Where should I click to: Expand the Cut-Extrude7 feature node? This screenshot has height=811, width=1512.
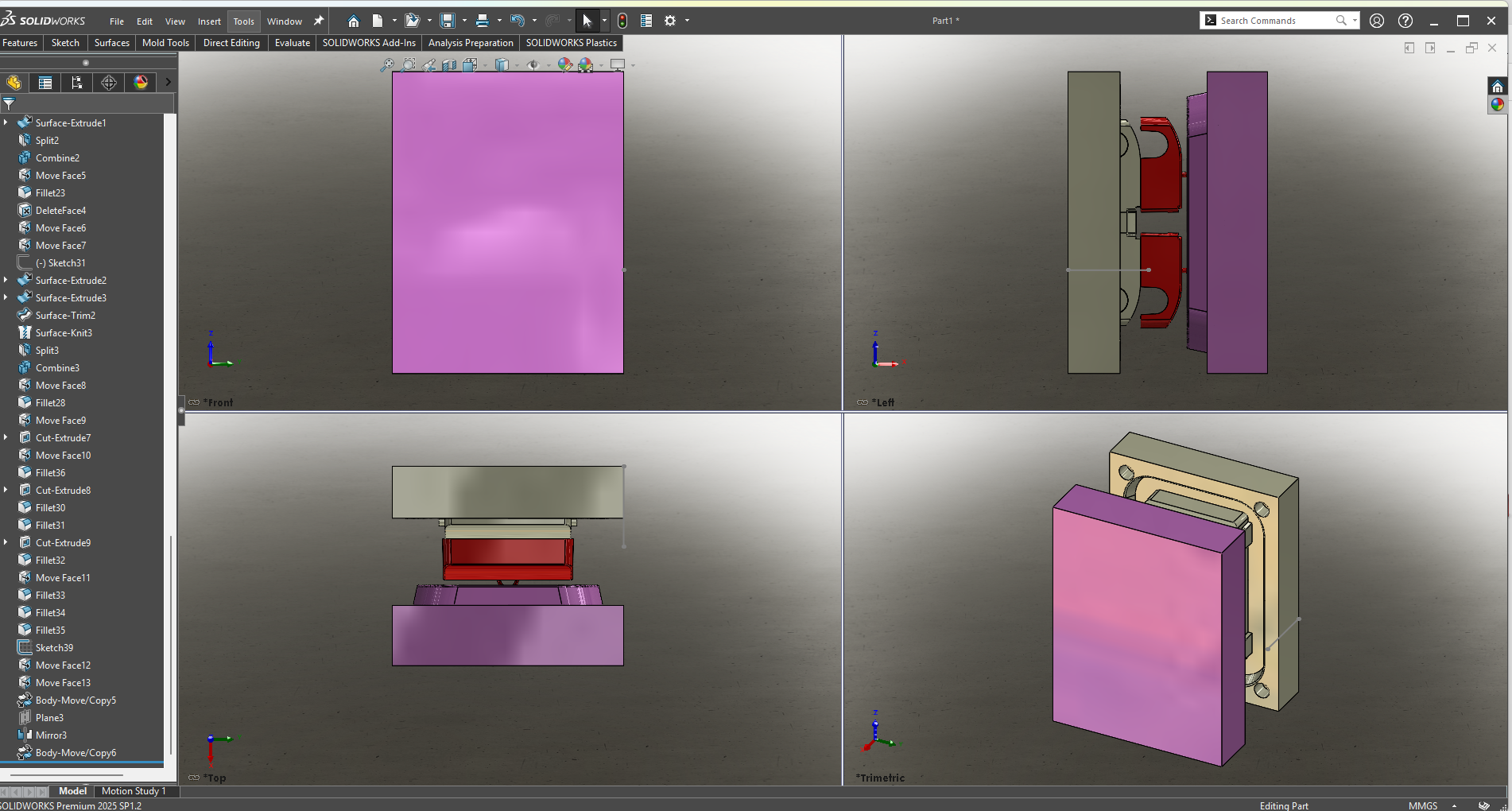pyautogui.click(x=6, y=437)
